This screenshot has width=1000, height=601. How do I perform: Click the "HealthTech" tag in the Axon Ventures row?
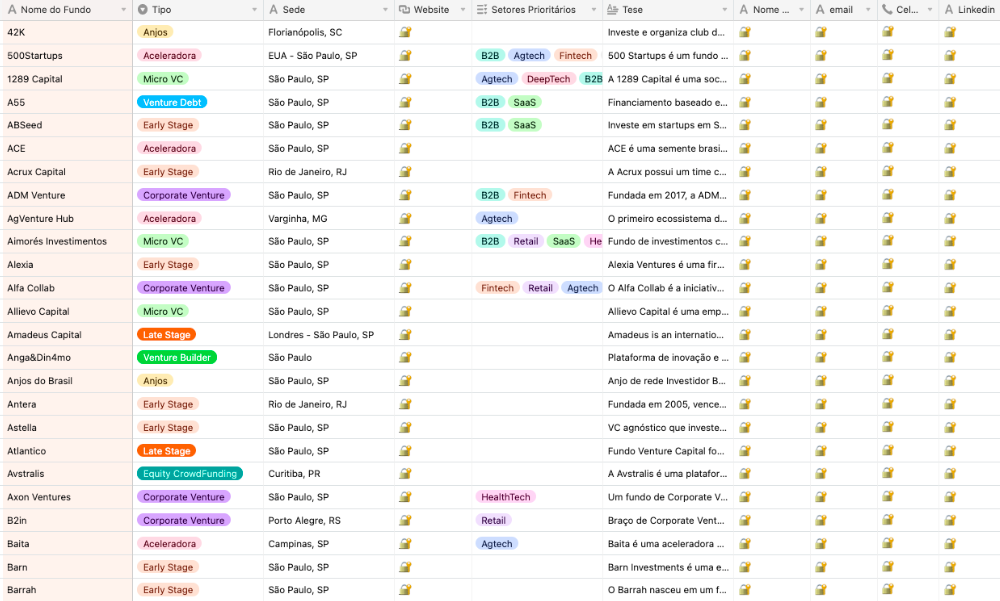click(506, 497)
